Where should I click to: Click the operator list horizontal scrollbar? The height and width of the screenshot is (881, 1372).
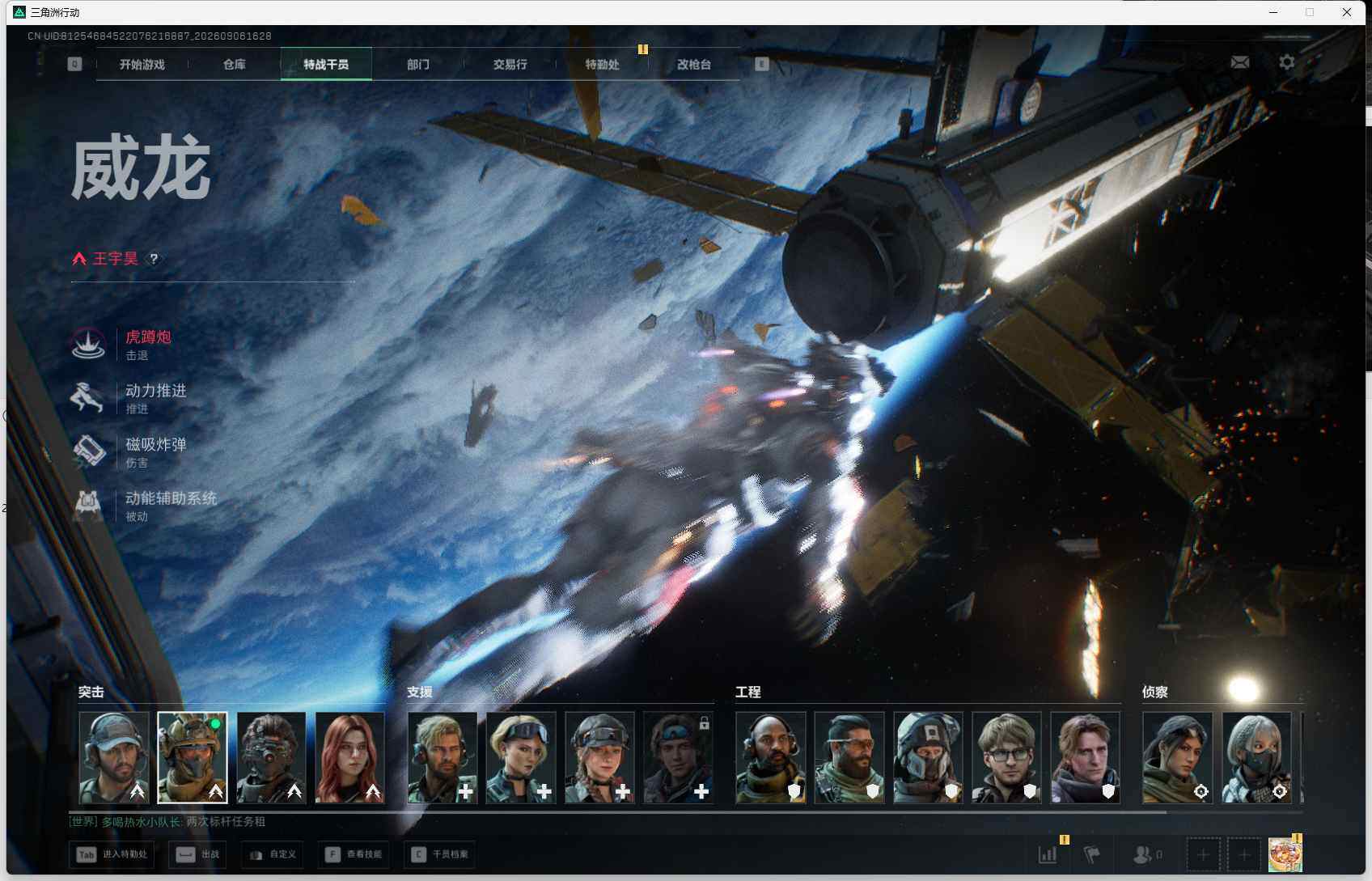click(618, 811)
